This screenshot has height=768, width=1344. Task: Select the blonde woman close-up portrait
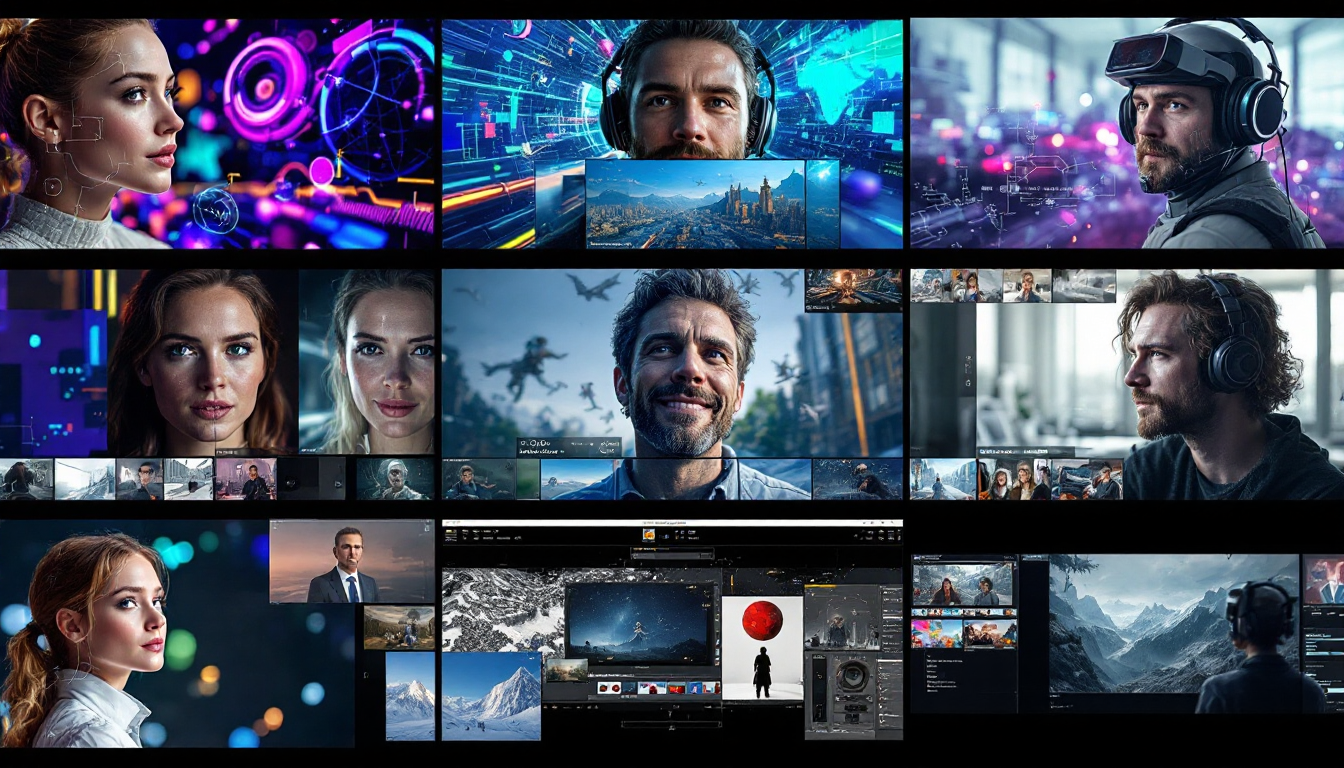367,362
